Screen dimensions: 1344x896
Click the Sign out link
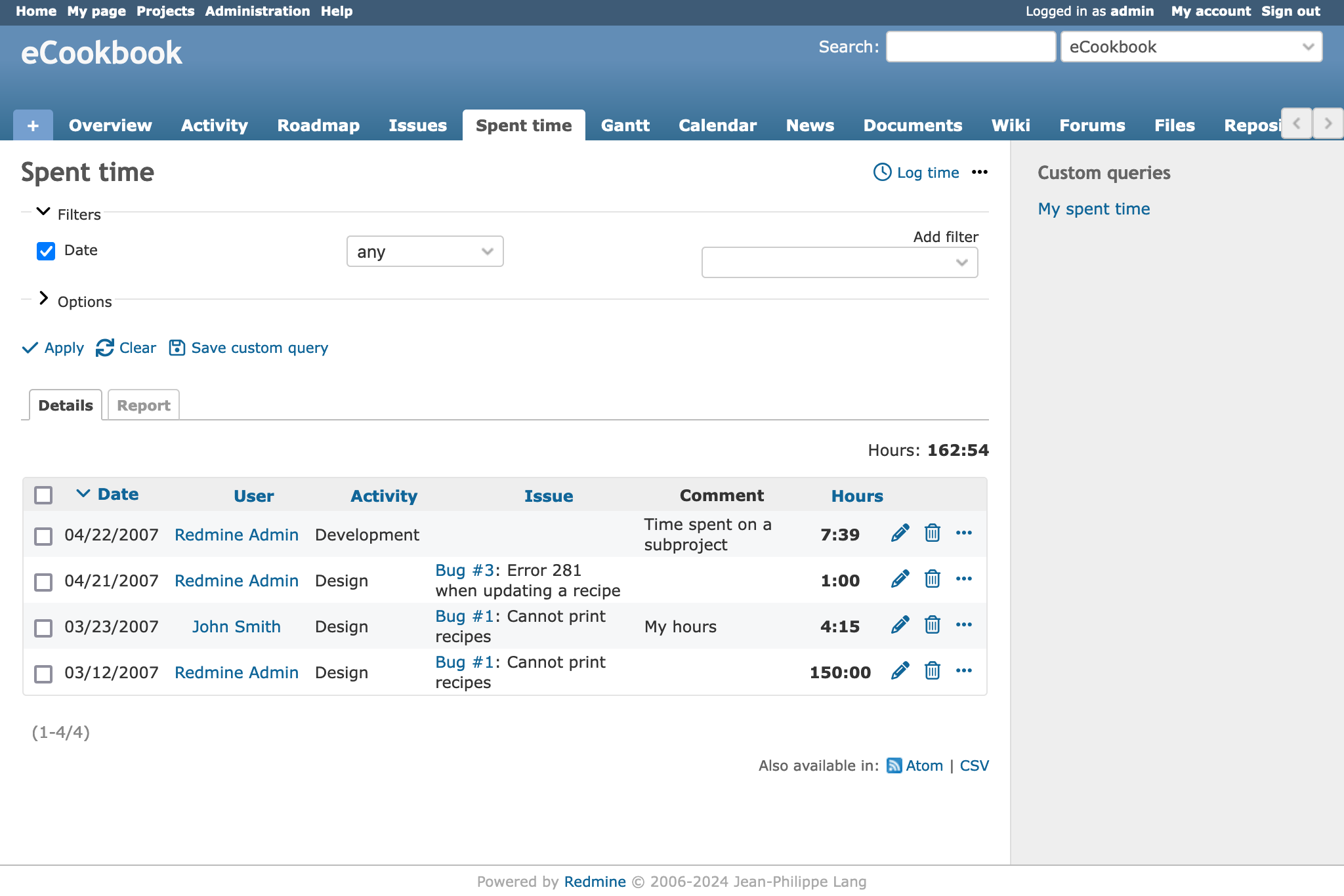[1290, 11]
